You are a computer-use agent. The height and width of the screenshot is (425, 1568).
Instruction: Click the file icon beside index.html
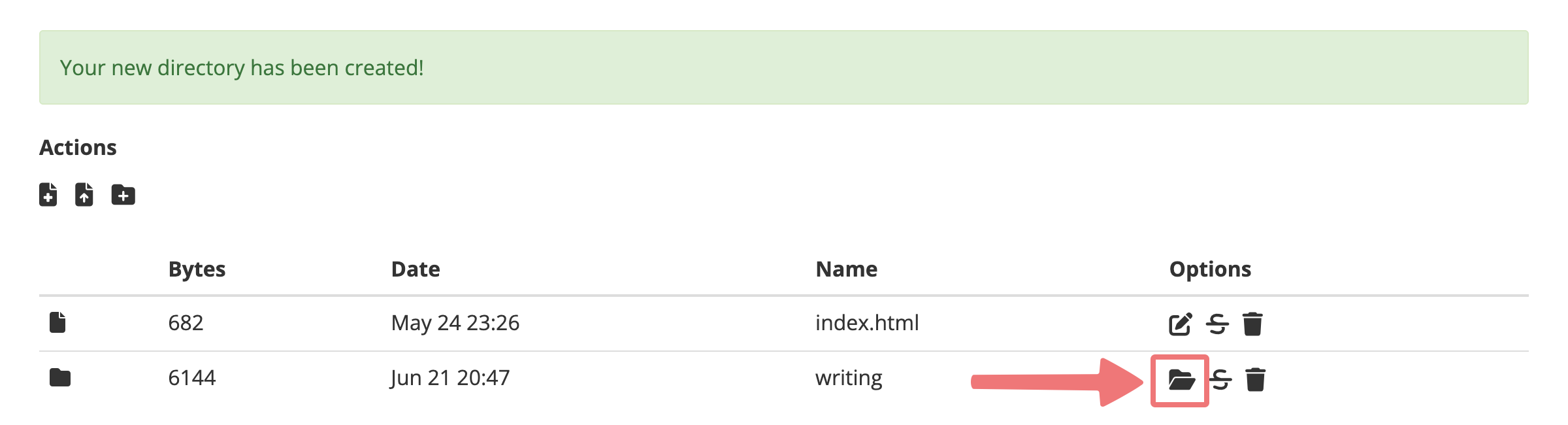pyautogui.click(x=57, y=322)
